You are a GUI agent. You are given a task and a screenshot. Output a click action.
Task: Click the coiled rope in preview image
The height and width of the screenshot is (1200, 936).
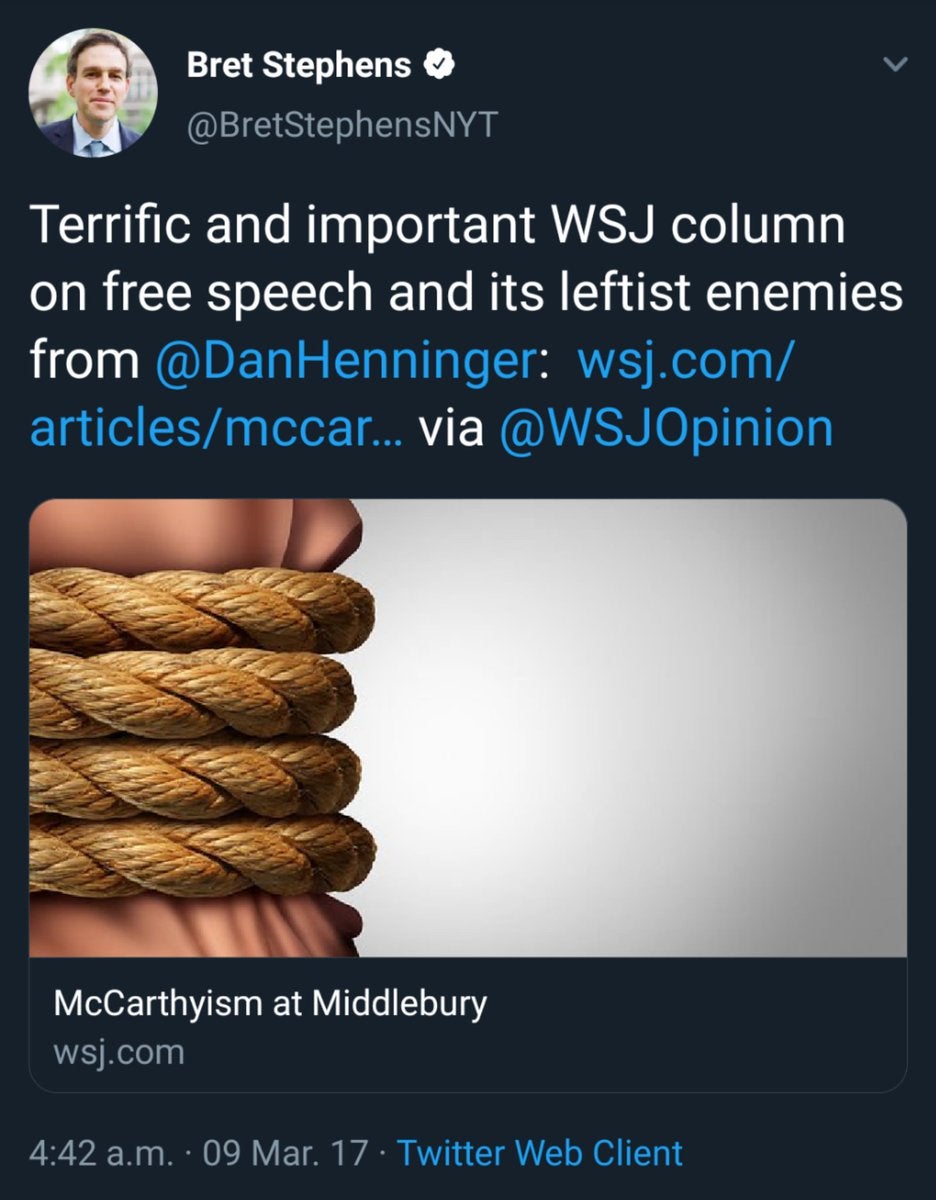[202, 730]
